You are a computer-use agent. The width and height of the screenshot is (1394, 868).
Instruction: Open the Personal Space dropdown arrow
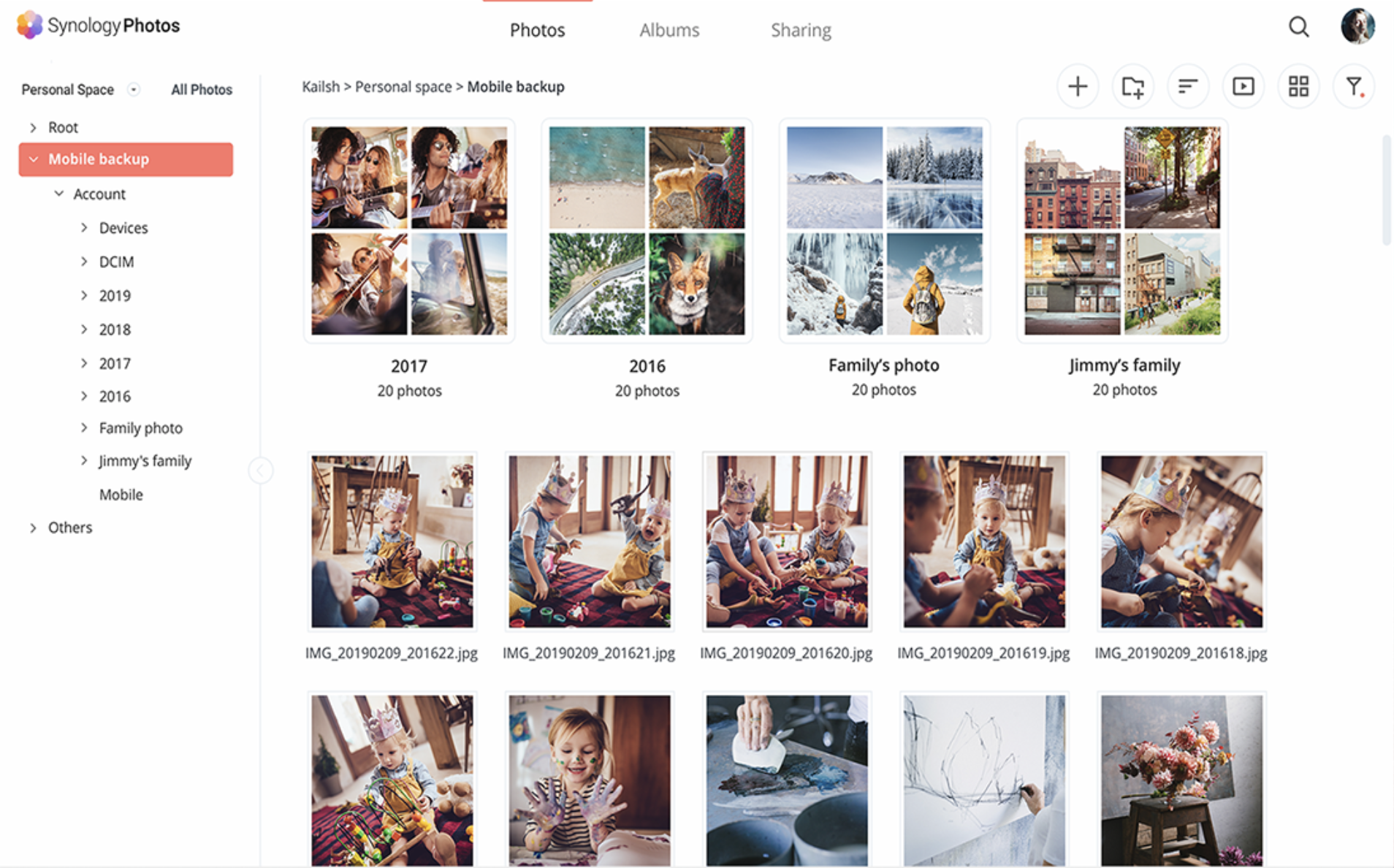point(134,89)
